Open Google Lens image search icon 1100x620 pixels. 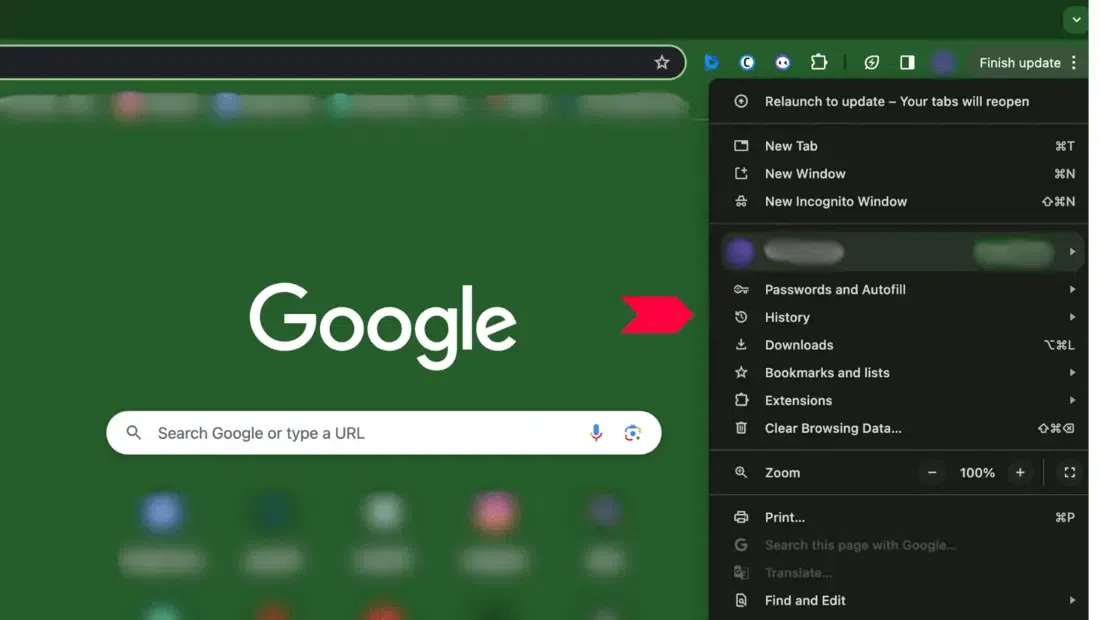pyautogui.click(x=632, y=433)
